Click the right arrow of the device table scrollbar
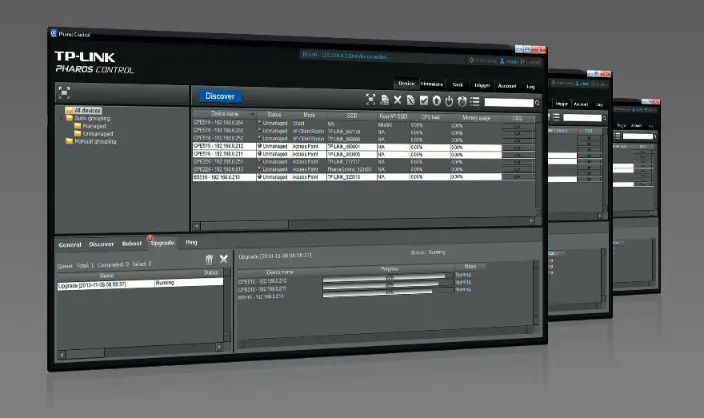Image resolution: width=704 pixels, height=418 pixels. point(532,220)
